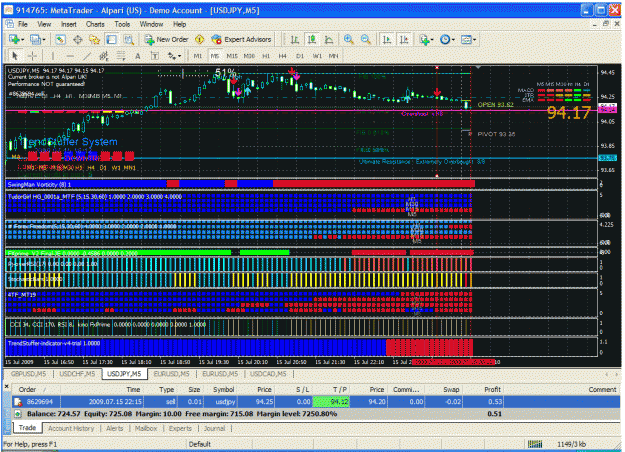This screenshot has width=625, height=452.
Task: Sort orders by the Size column
Action: (194, 389)
